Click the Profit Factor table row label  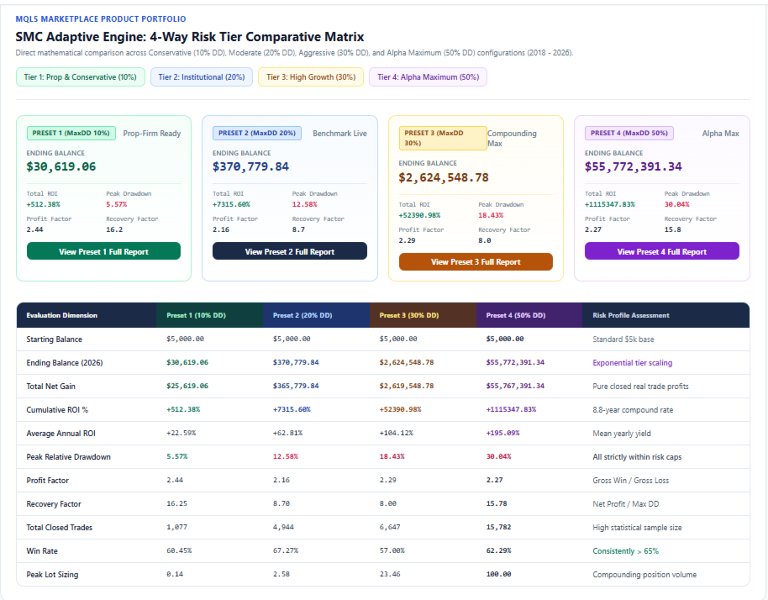click(48, 480)
